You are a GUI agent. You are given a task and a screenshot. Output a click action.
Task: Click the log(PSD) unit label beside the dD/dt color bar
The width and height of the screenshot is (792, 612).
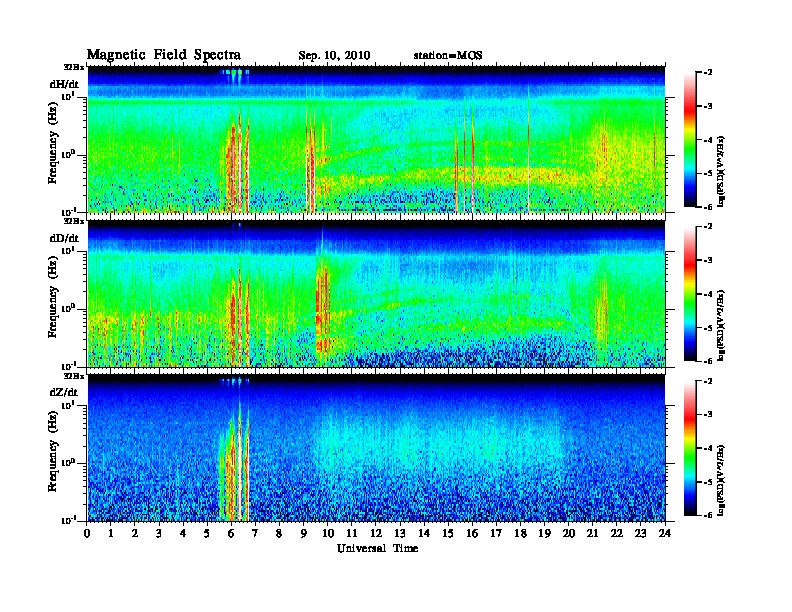click(721, 325)
